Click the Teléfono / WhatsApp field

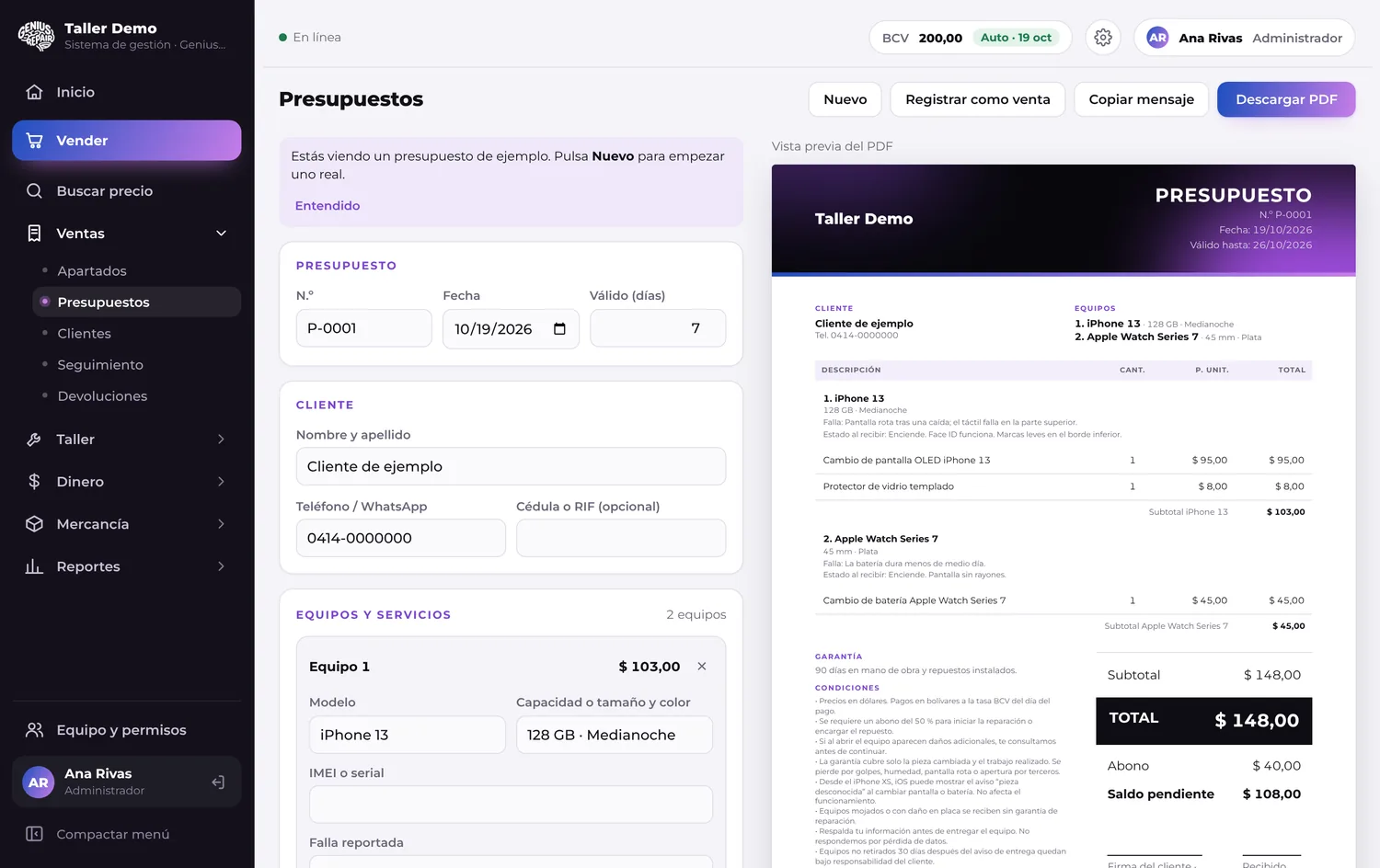coord(401,538)
